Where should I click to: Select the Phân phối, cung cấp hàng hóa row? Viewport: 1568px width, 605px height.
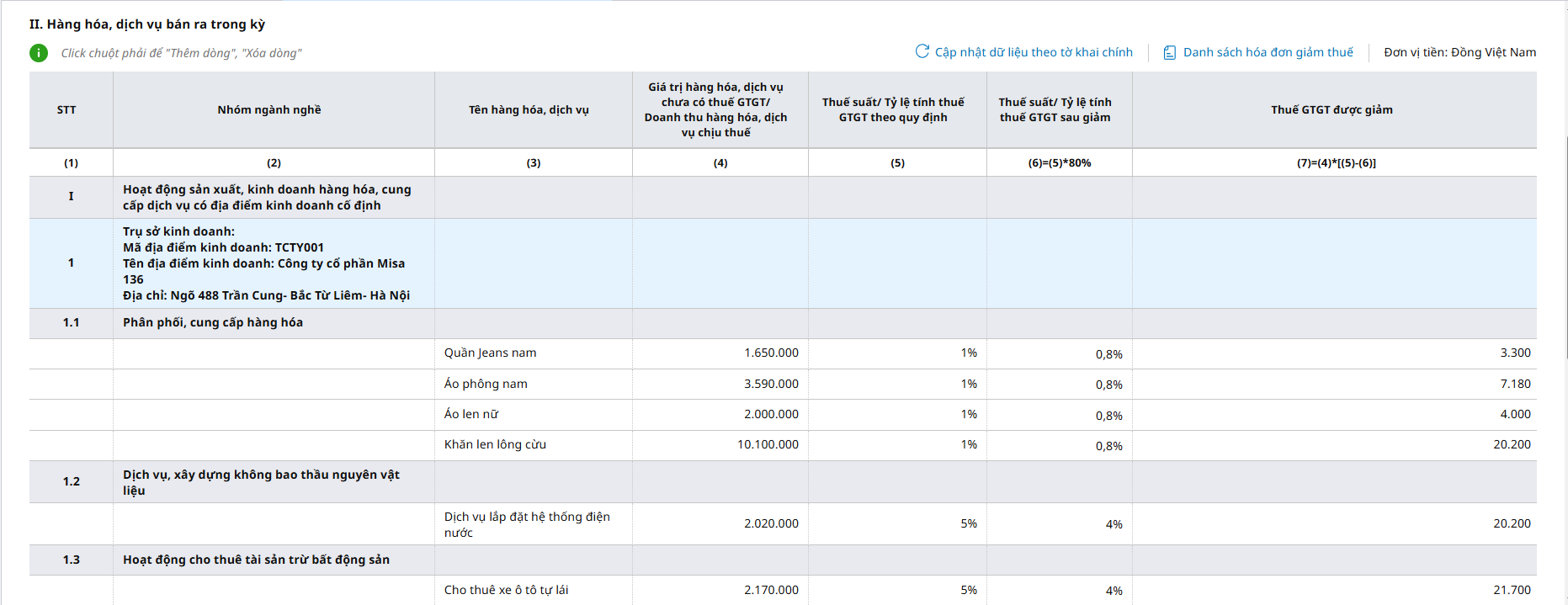point(213,323)
